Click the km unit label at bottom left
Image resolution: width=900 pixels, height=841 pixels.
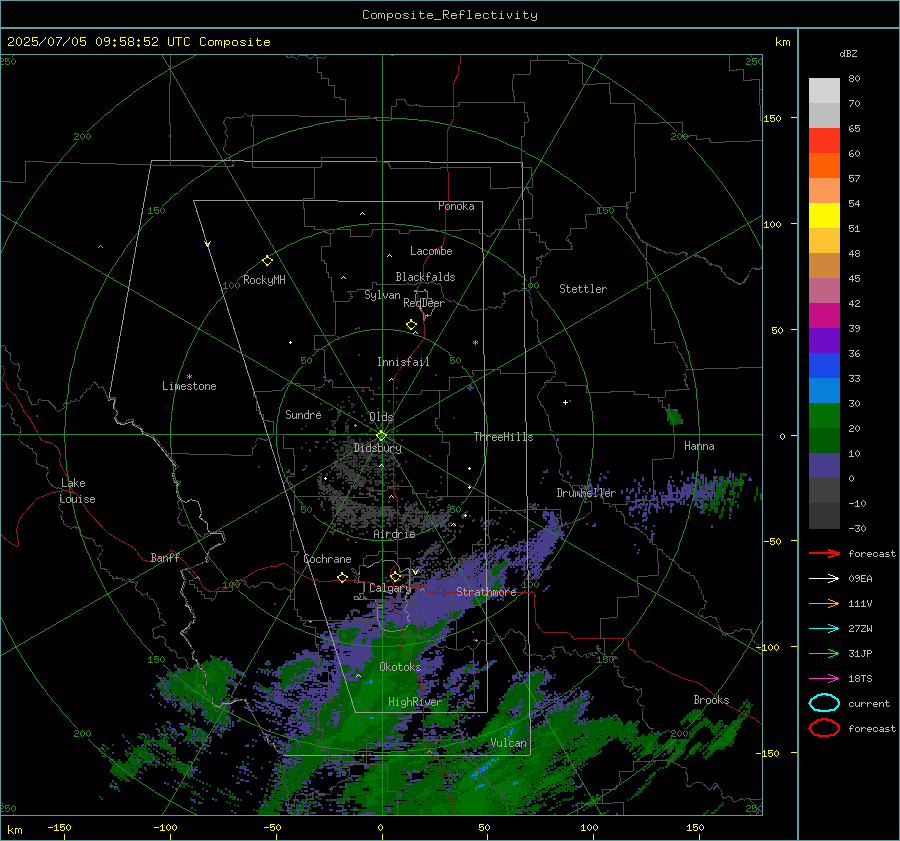point(14,830)
